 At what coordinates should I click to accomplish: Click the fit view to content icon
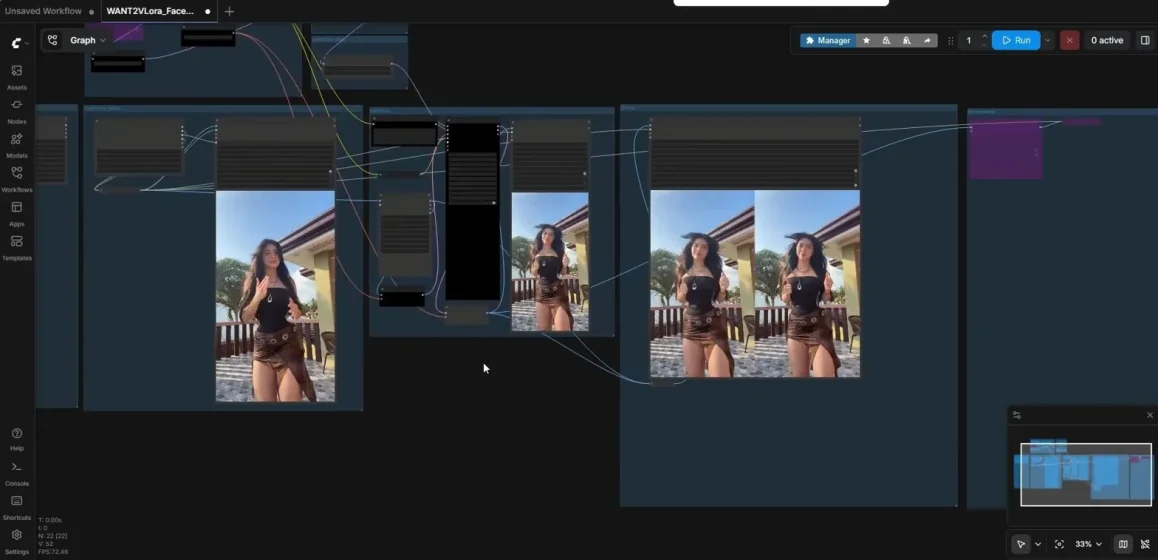tap(1059, 544)
